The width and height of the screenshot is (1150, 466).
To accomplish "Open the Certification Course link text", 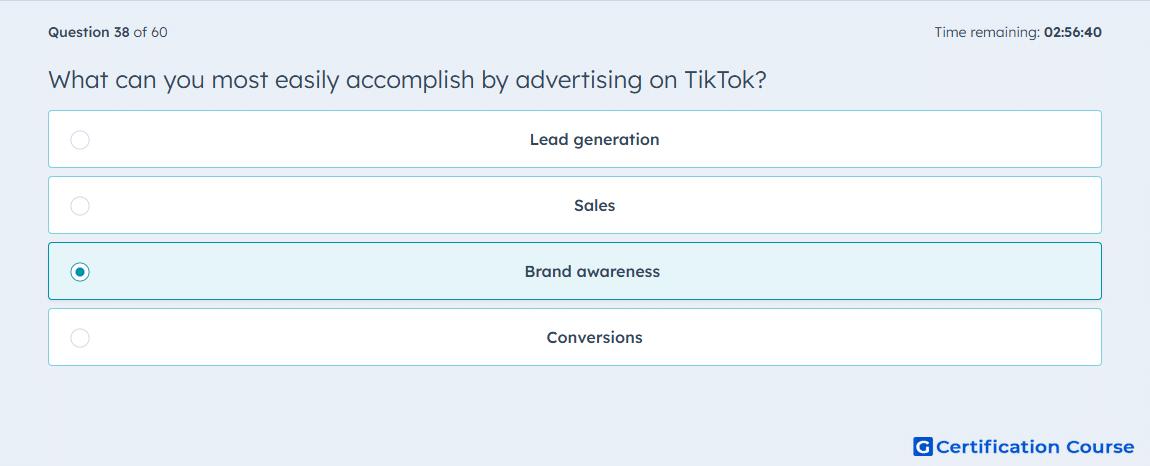I will (1035, 447).
